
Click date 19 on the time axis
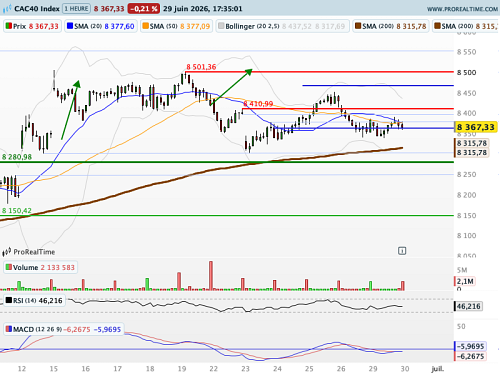click(x=182, y=369)
